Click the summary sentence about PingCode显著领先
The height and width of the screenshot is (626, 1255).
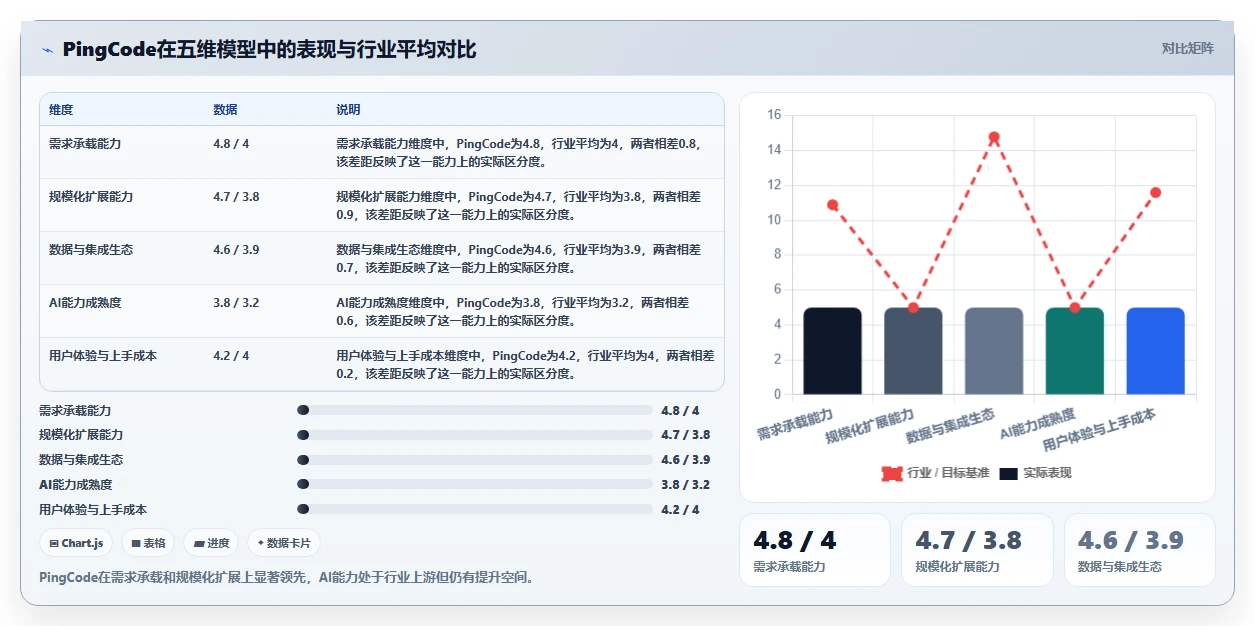[286, 577]
